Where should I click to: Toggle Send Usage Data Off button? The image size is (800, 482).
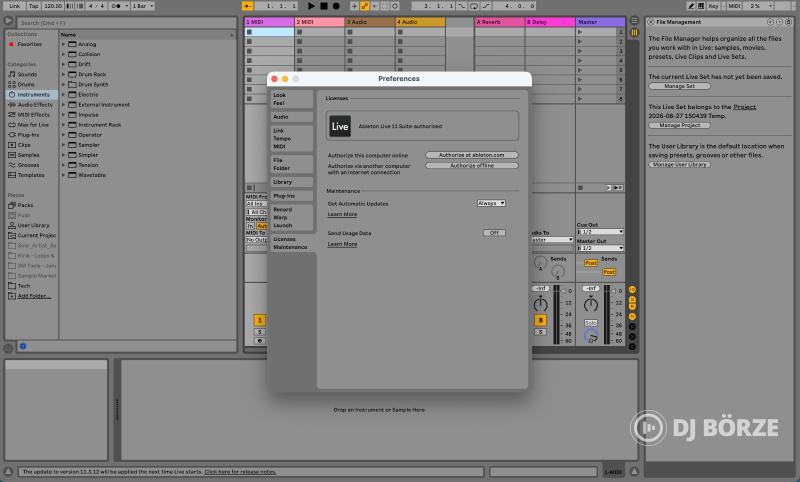[x=494, y=233]
